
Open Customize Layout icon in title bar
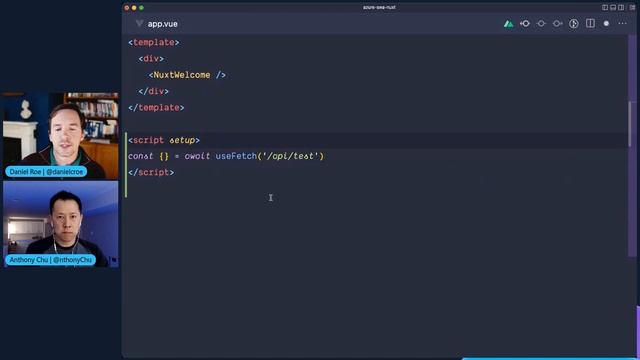coord(632,7)
